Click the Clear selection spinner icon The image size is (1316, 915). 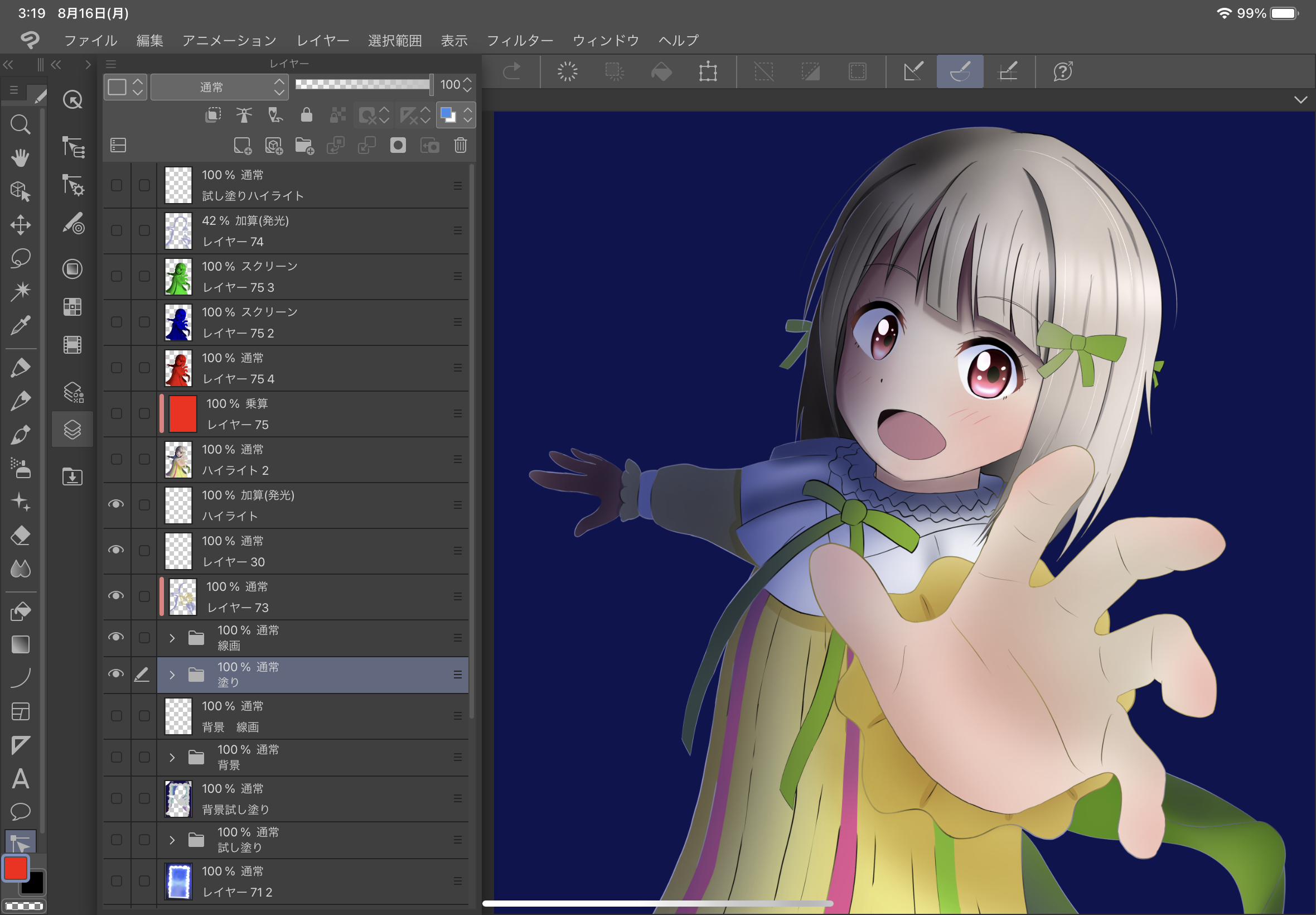pyautogui.click(x=567, y=71)
